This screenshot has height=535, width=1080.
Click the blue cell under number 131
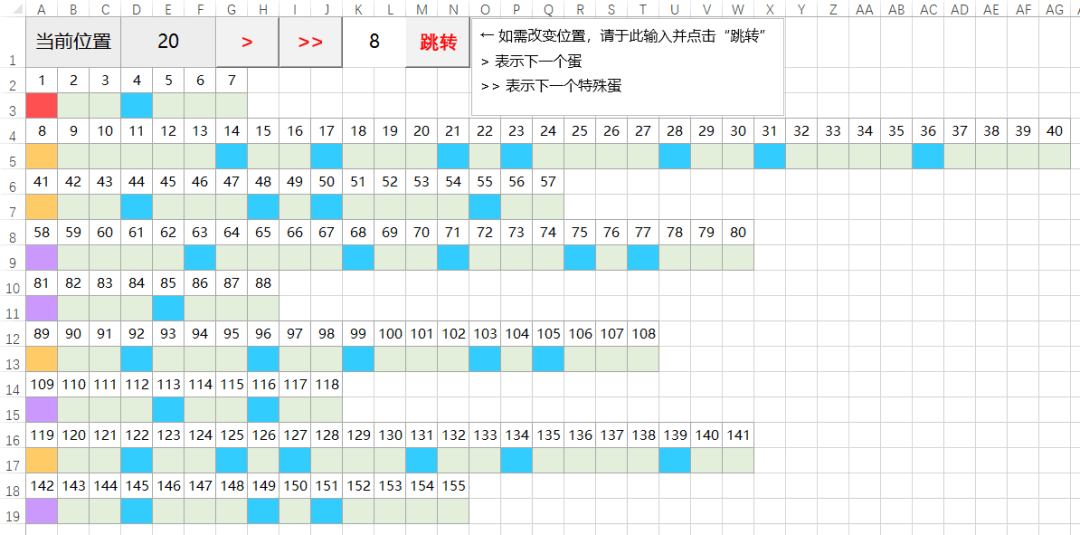[422, 460]
